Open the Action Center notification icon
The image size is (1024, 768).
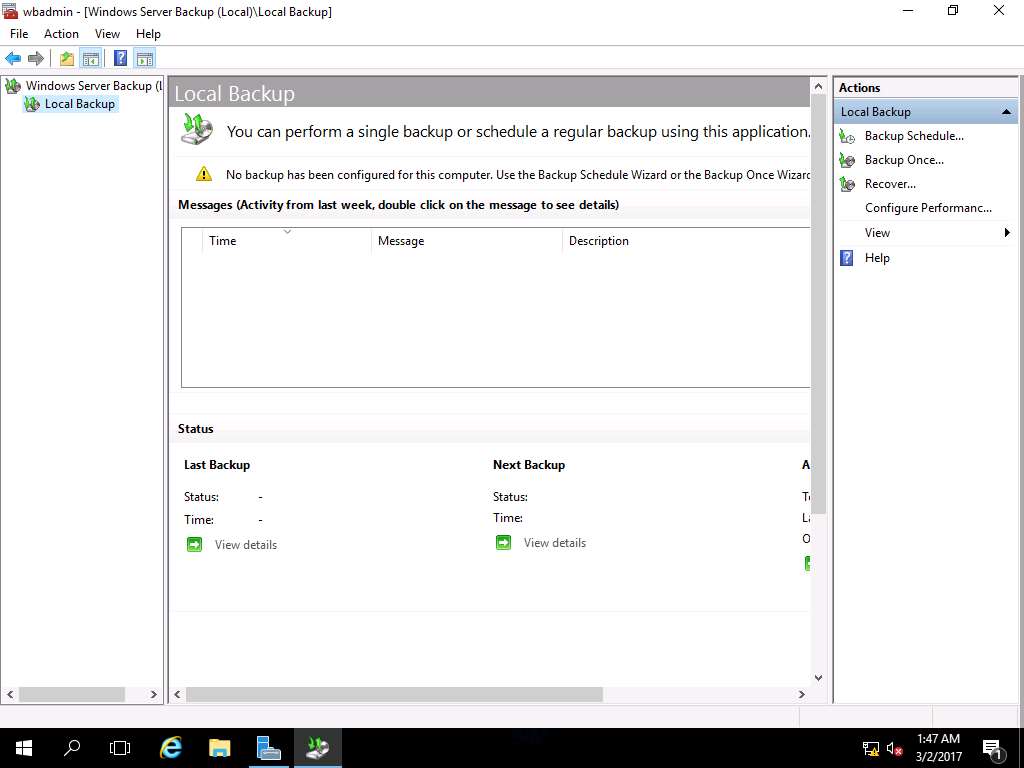(x=993, y=749)
